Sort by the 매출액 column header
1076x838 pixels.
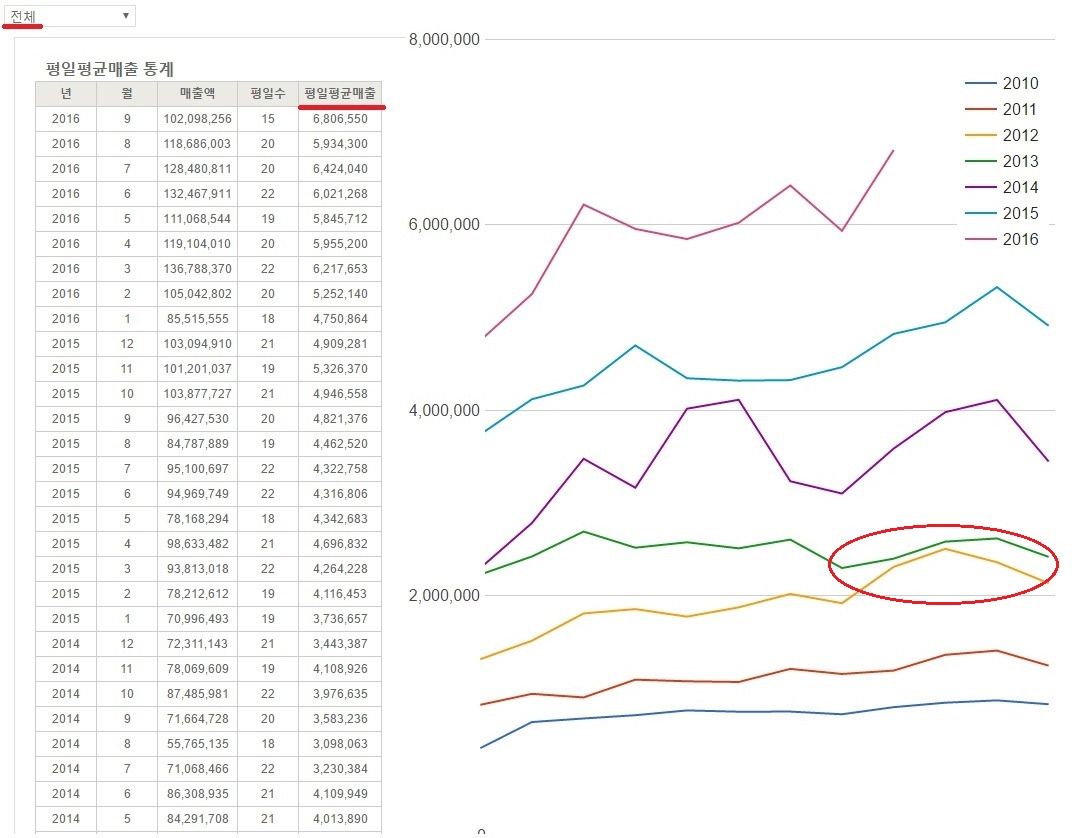[198, 93]
